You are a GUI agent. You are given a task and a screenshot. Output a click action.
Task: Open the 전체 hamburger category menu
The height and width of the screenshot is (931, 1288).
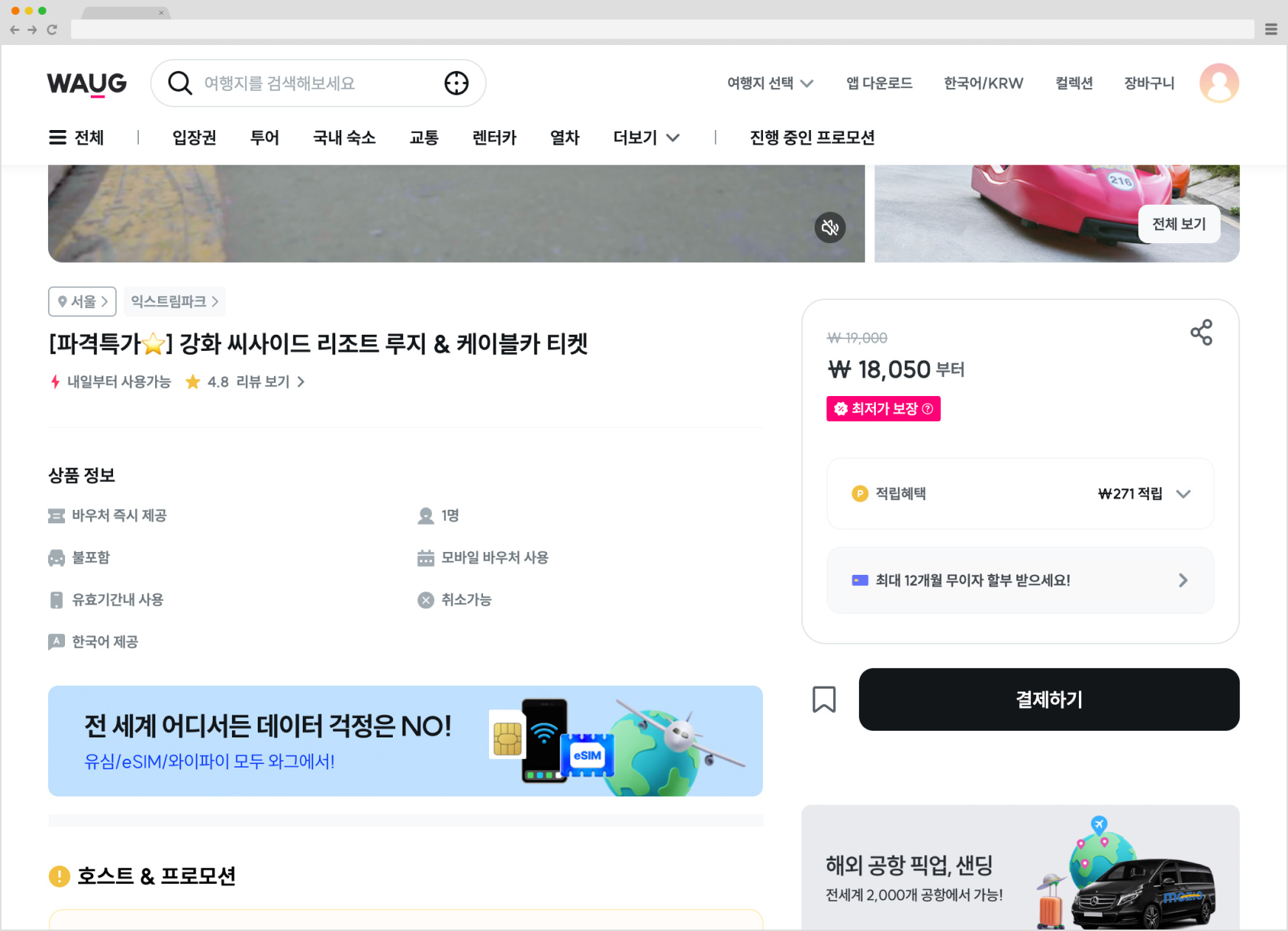point(77,137)
